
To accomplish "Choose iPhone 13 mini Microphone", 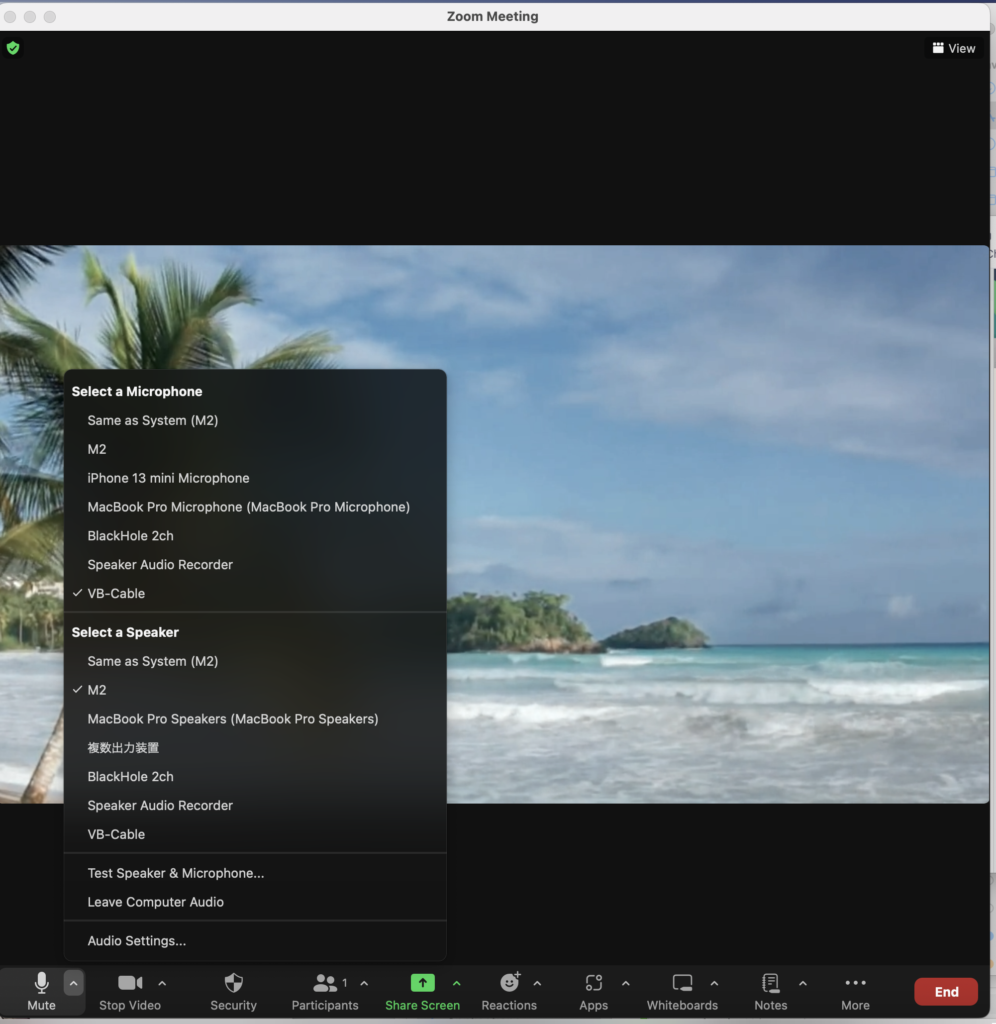I will pyautogui.click(x=255, y=478).
